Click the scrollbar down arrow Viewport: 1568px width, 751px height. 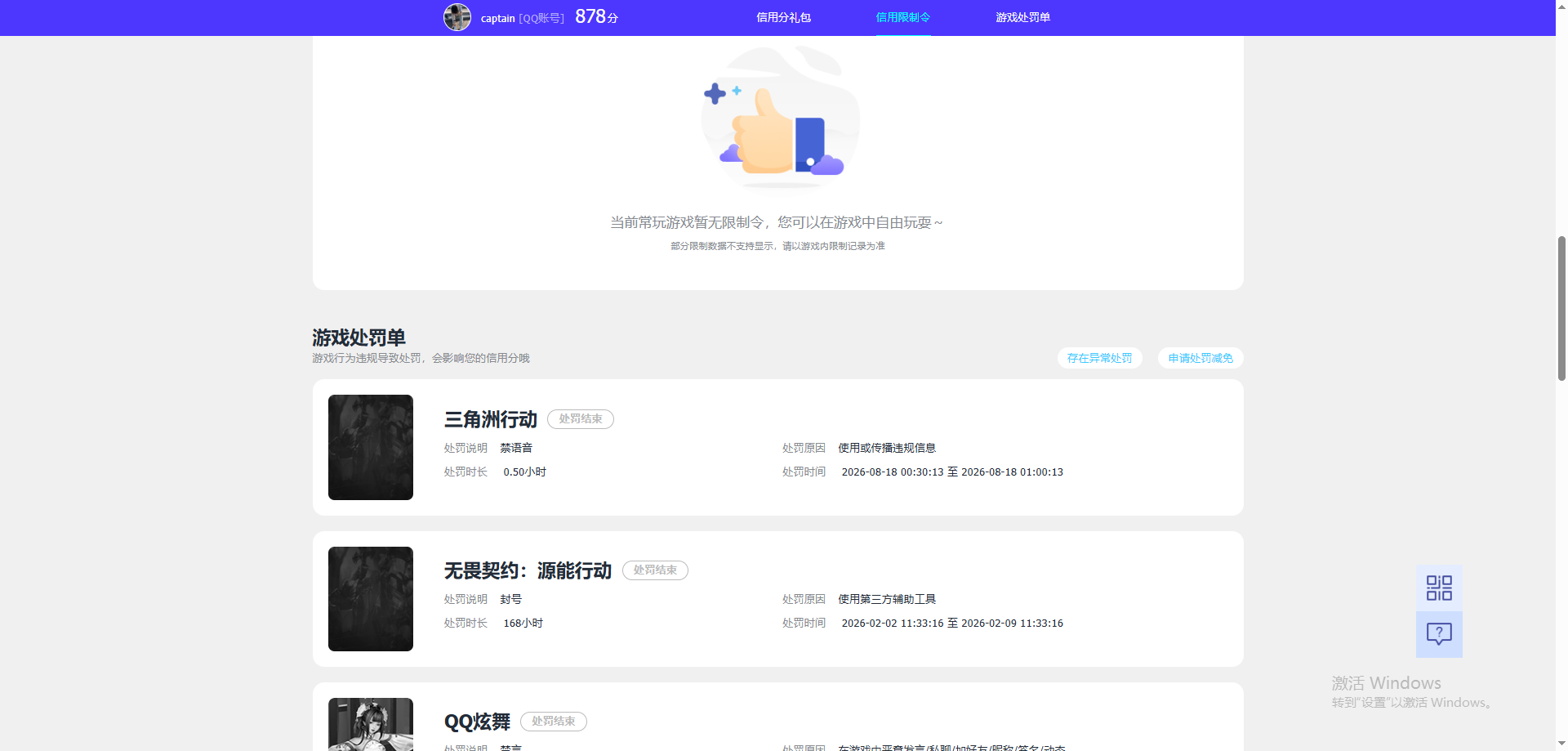pos(1561,744)
